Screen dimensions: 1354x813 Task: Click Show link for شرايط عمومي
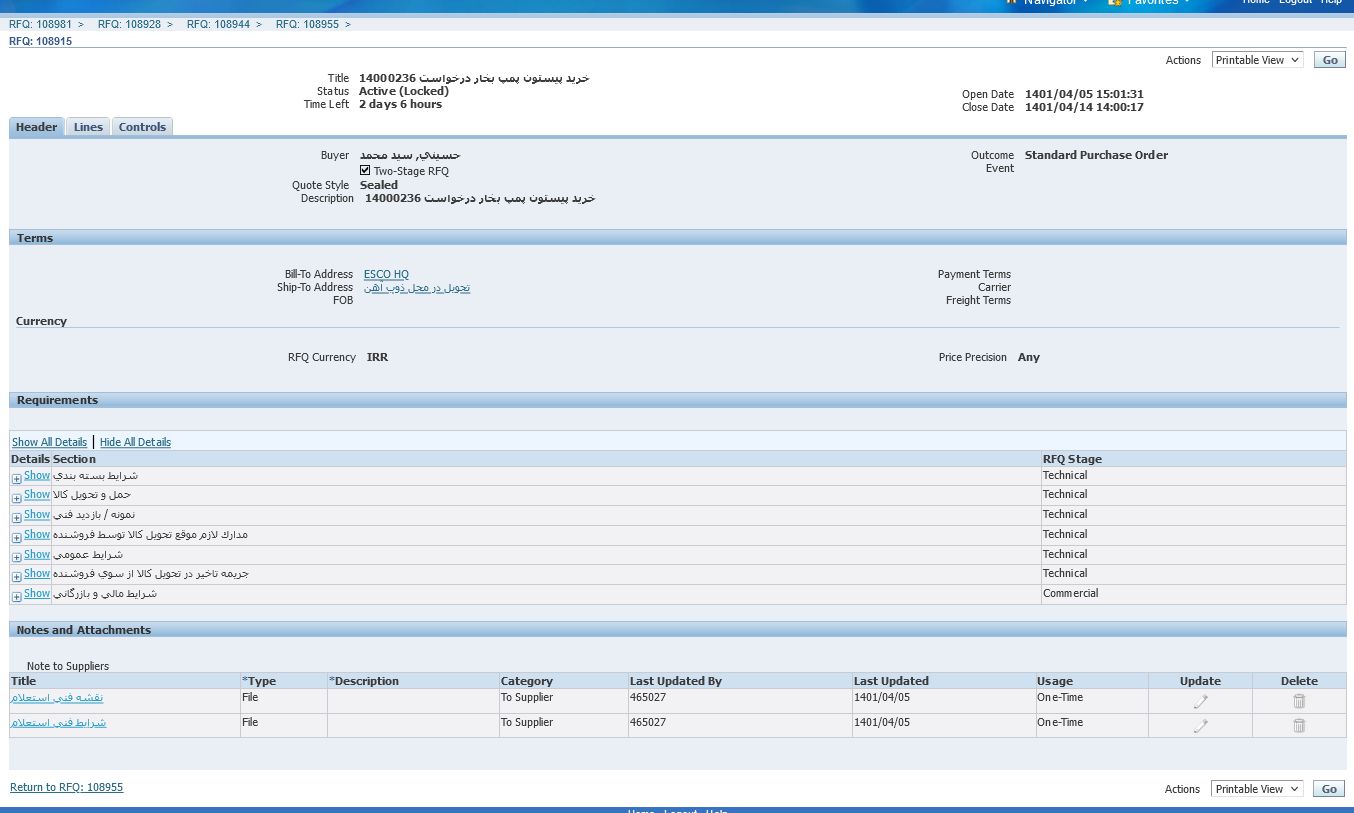click(x=37, y=554)
